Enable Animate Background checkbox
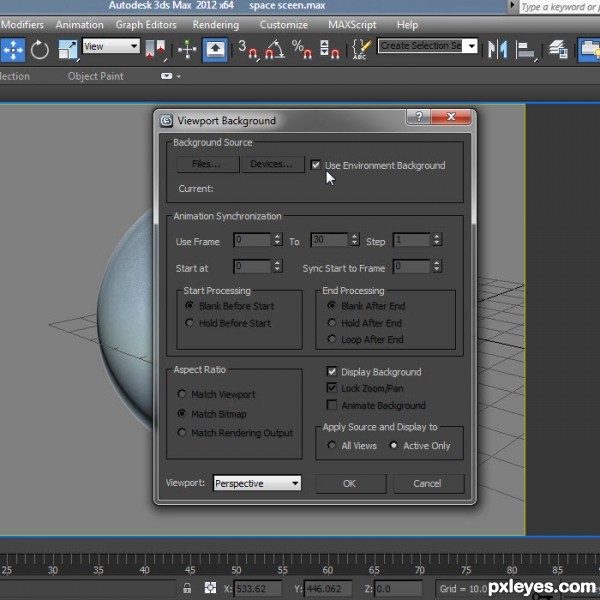 coord(332,405)
